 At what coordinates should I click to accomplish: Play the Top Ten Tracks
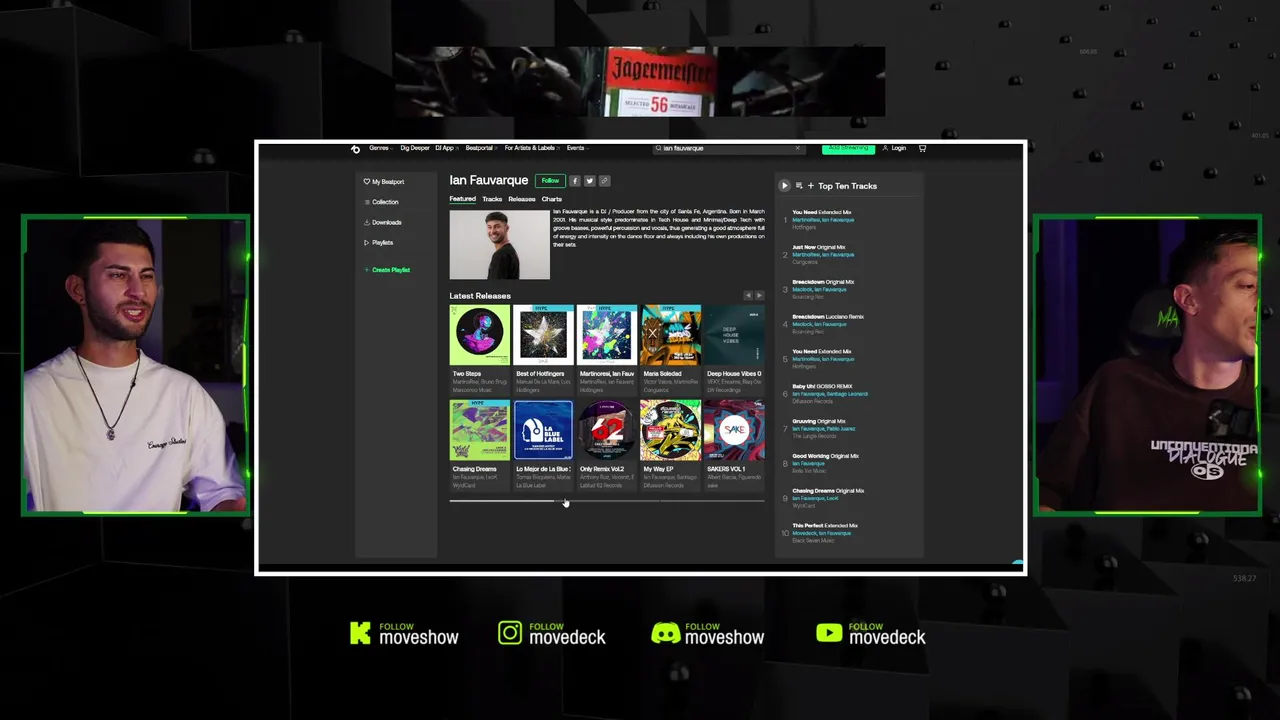click(784, 186)
